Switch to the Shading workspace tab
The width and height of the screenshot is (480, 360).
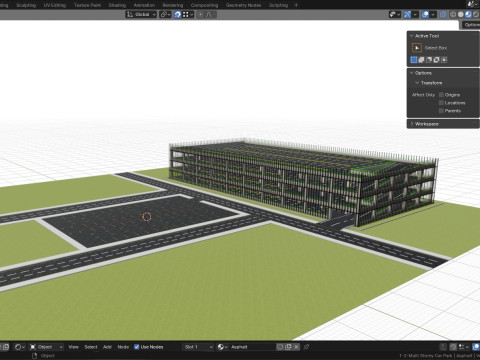point(117,5)
